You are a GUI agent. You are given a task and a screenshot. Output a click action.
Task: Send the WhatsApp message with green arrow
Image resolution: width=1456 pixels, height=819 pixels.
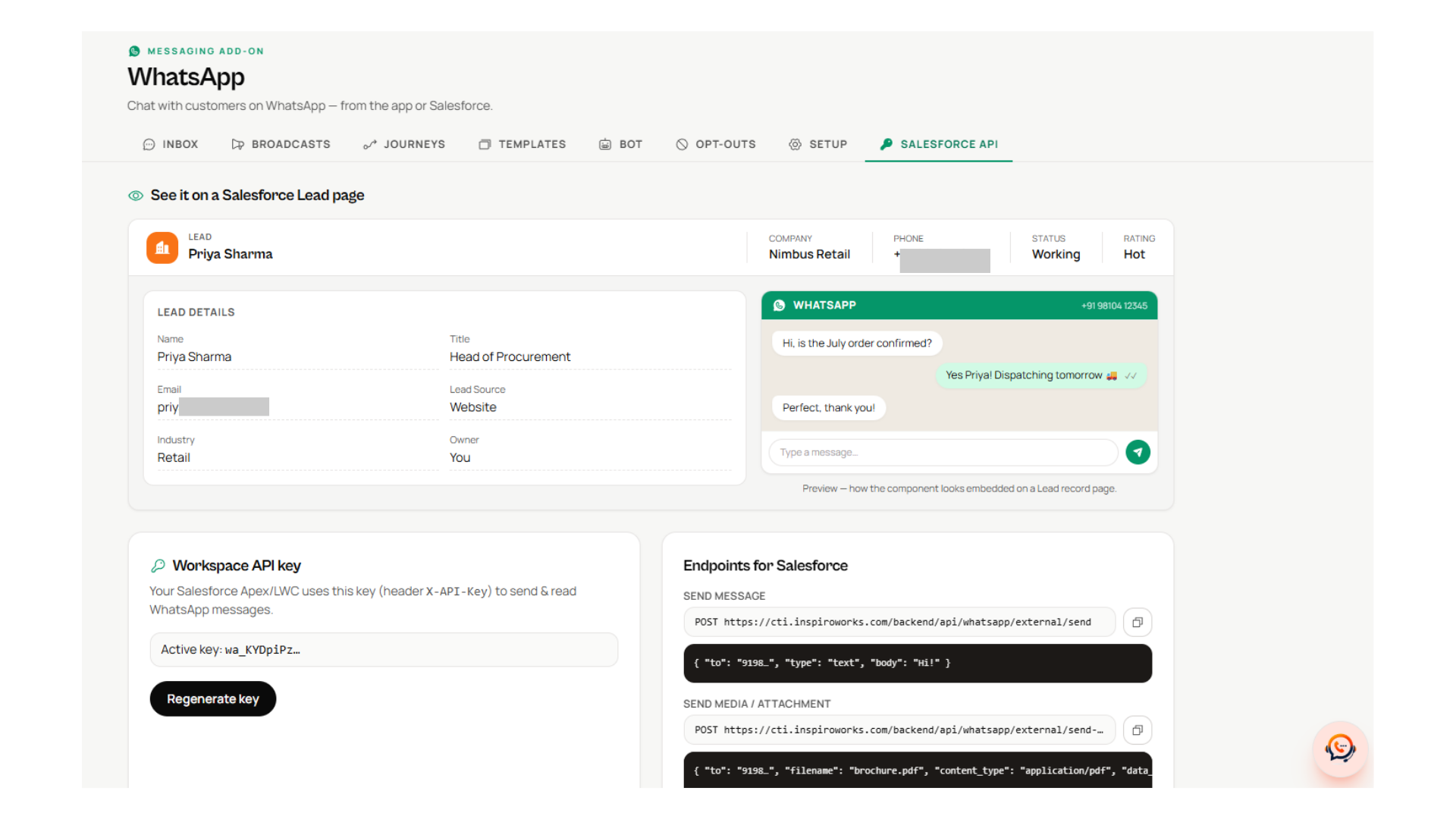[1137, 452]
